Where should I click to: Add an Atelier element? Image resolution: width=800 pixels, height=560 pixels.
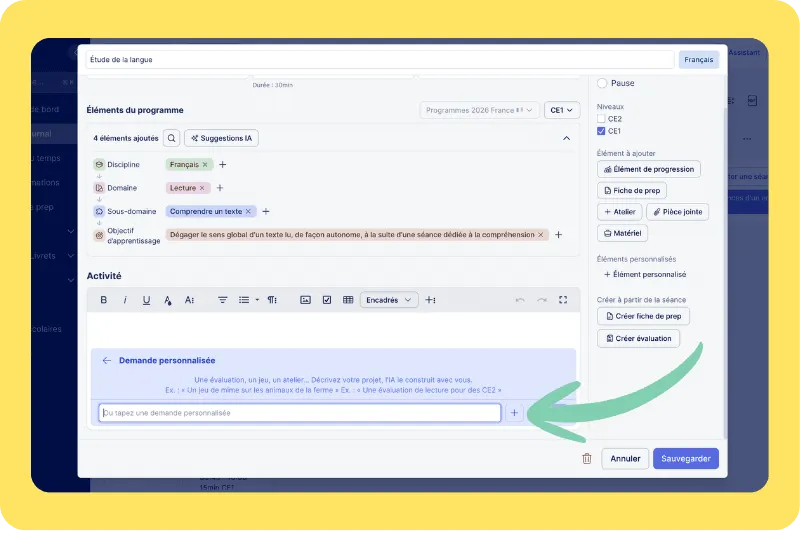pos(619,212)
